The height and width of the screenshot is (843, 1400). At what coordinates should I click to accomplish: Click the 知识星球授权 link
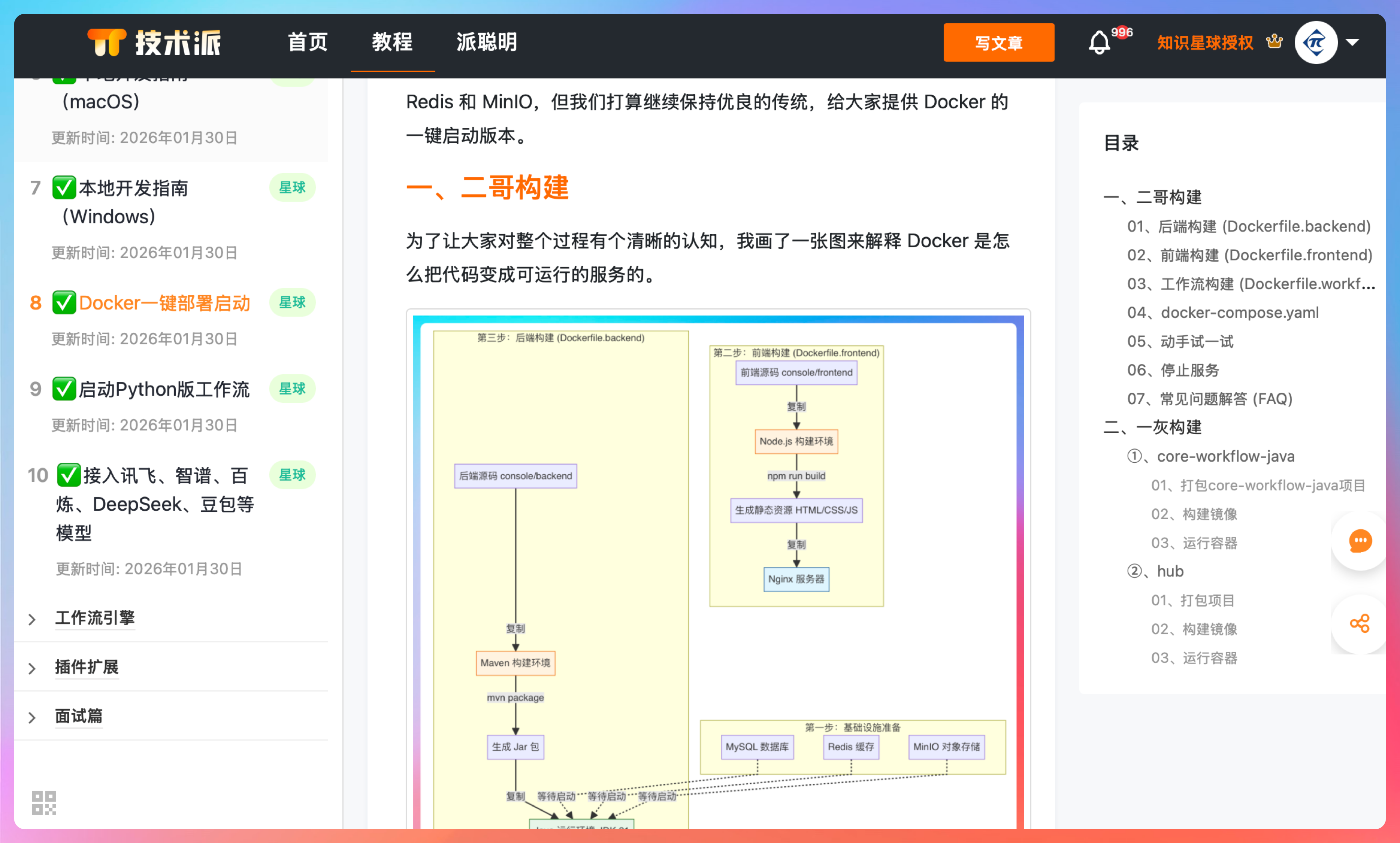(1204, 43)
